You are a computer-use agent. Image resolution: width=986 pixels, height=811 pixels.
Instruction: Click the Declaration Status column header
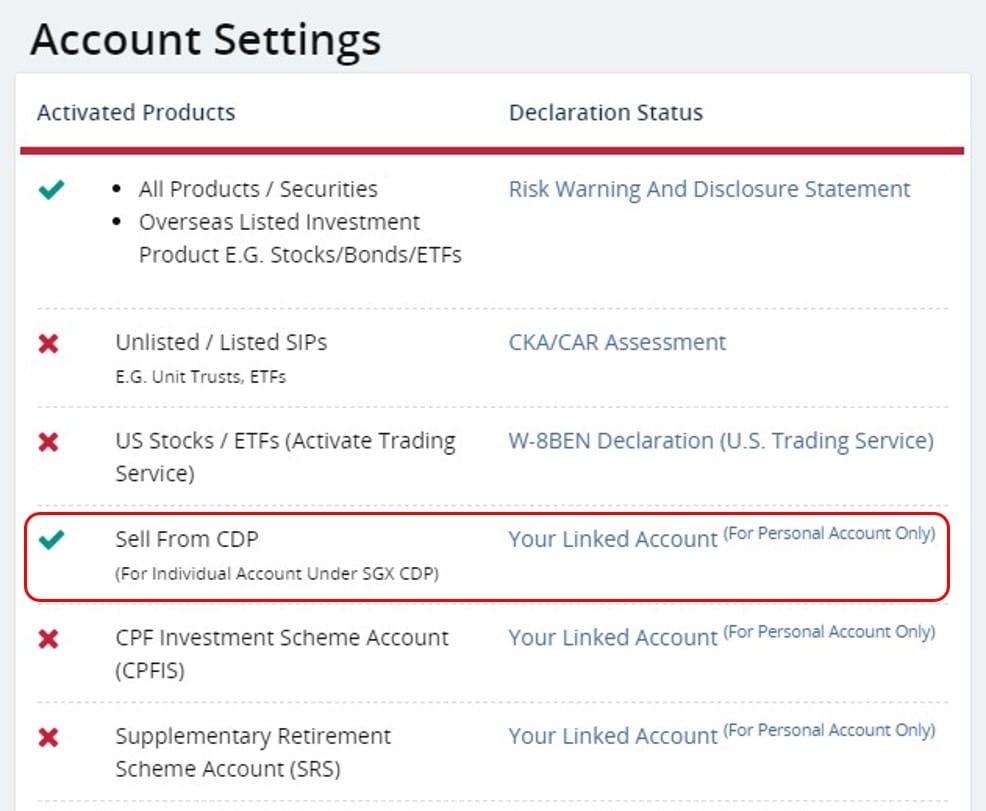[x=605, y=112]
